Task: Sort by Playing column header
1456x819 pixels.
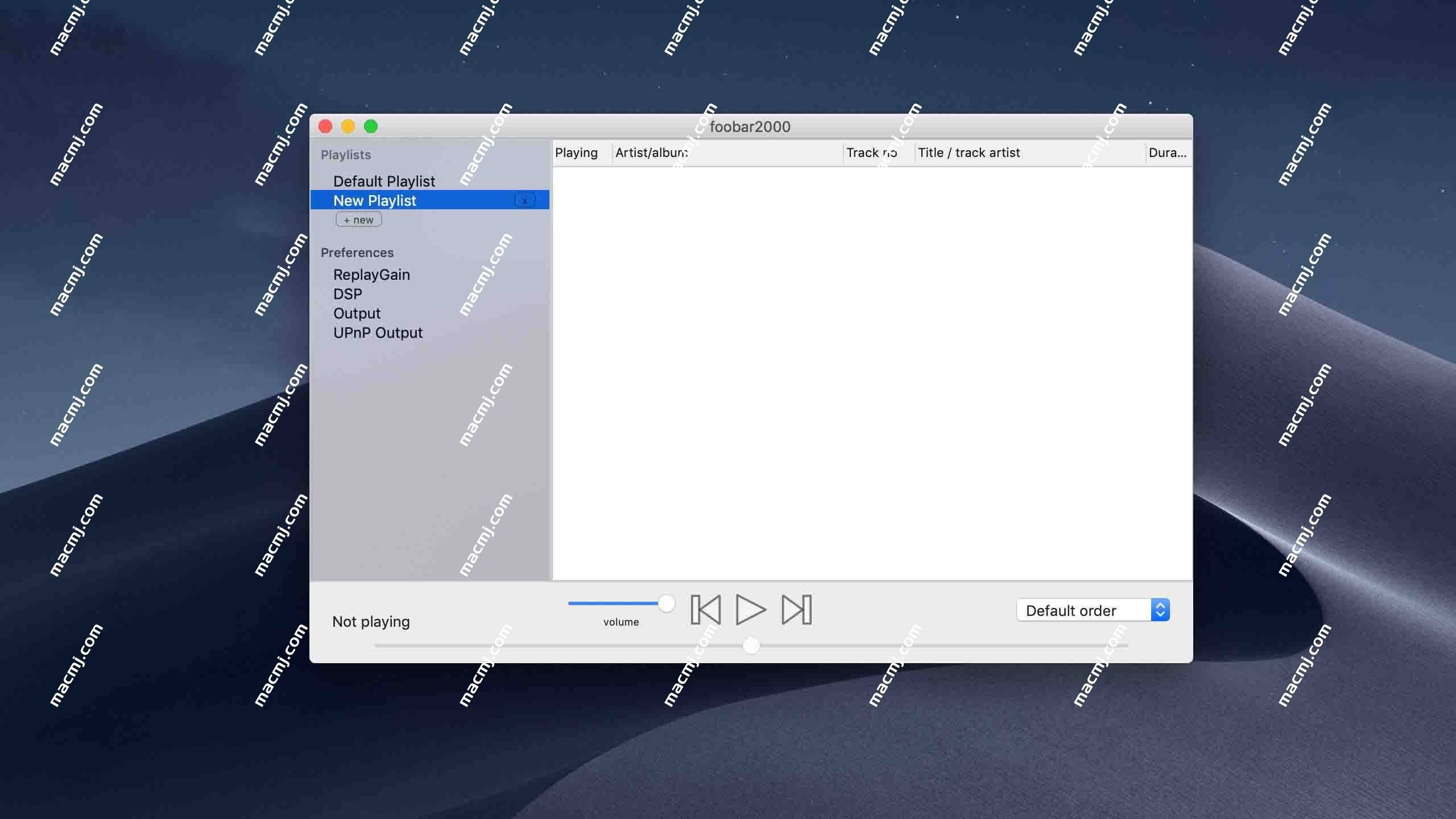Action: point(581,152)
